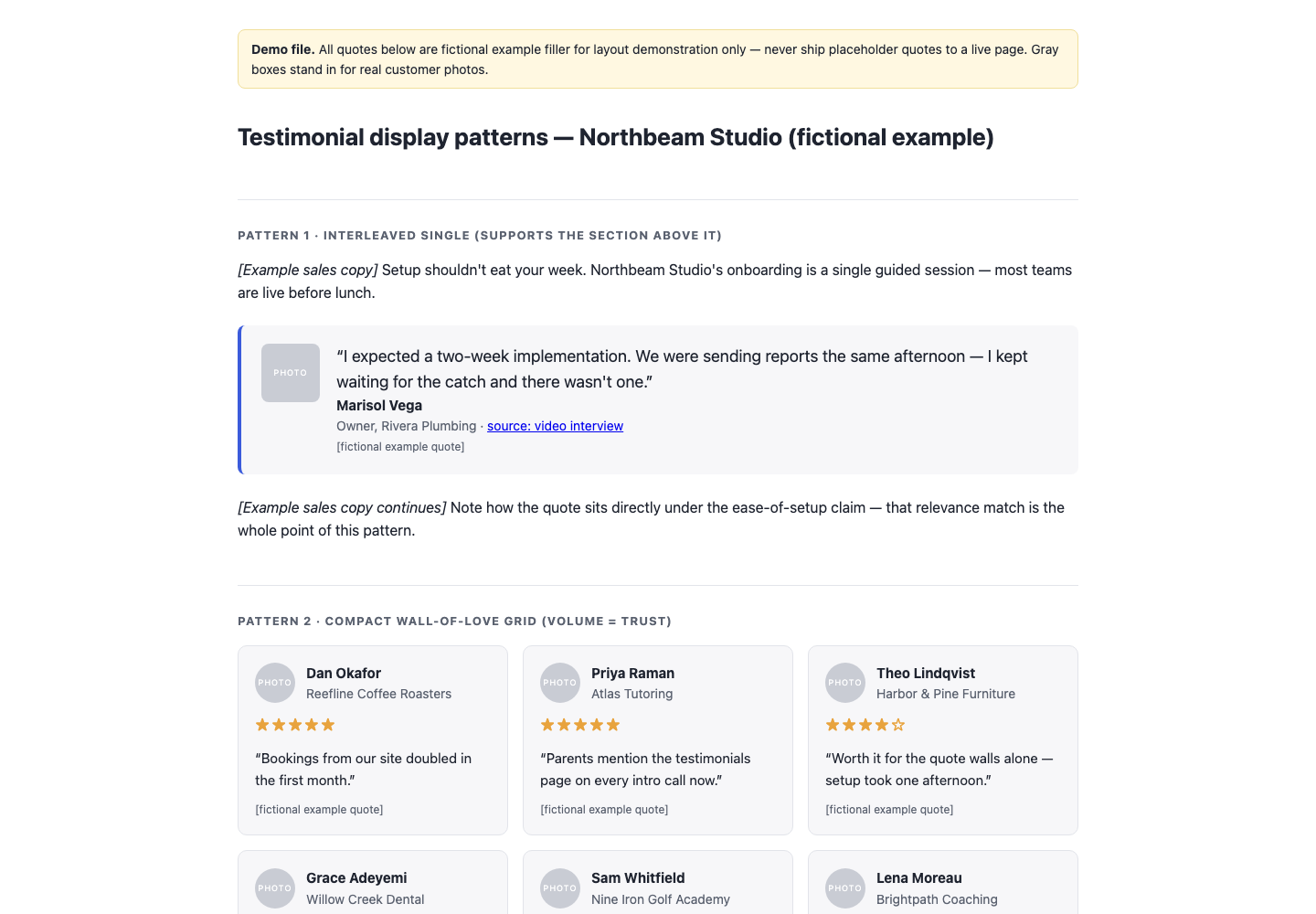Click Marisol Vega's photo placeholder
The image size is (1316, 914).
(291, 373)
